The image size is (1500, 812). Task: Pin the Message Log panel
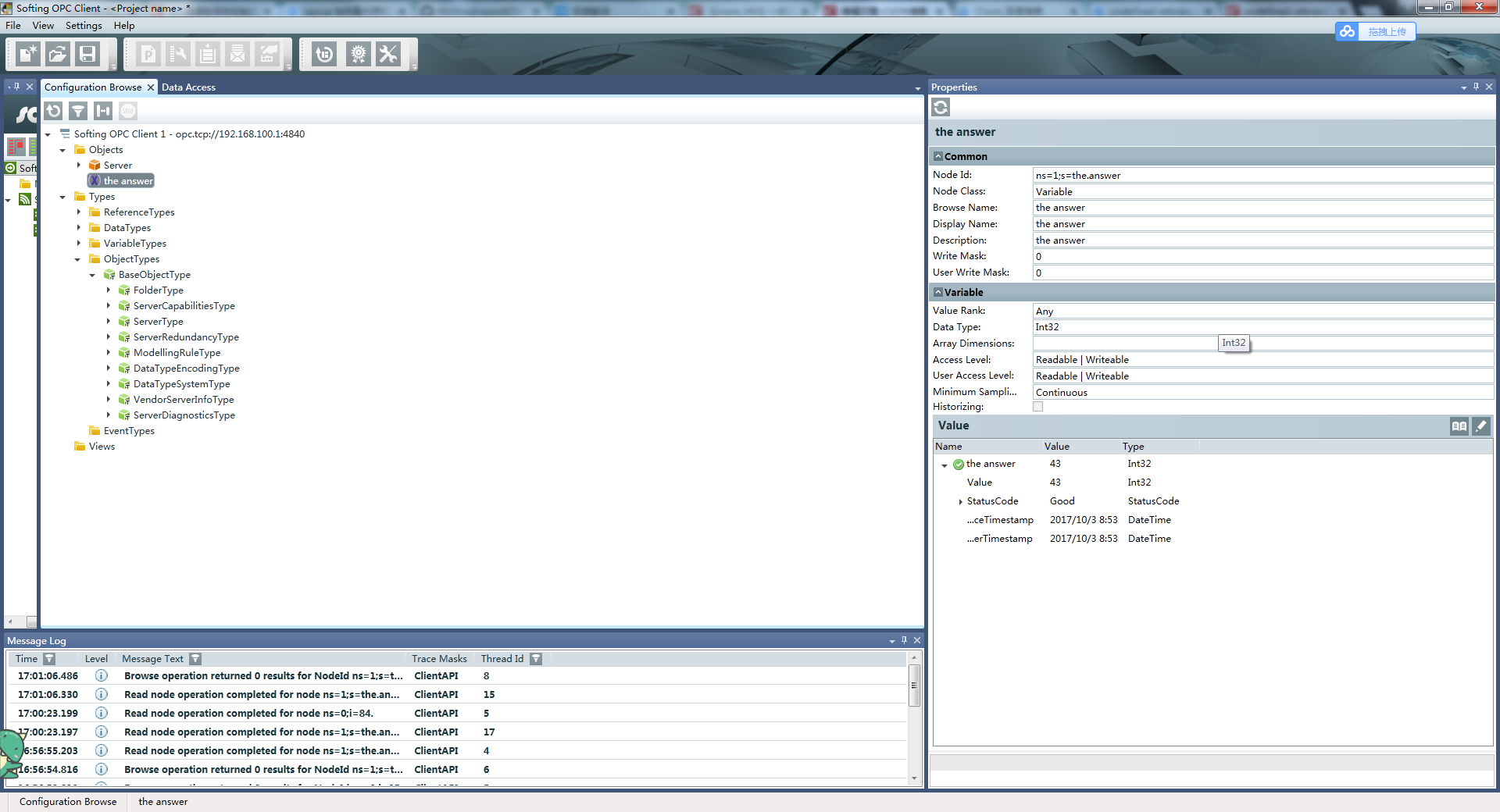pos(904,640)
